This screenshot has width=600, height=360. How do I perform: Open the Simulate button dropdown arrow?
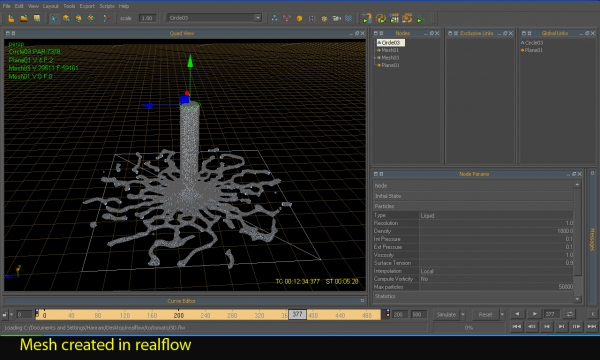click(x=463, y=314)
